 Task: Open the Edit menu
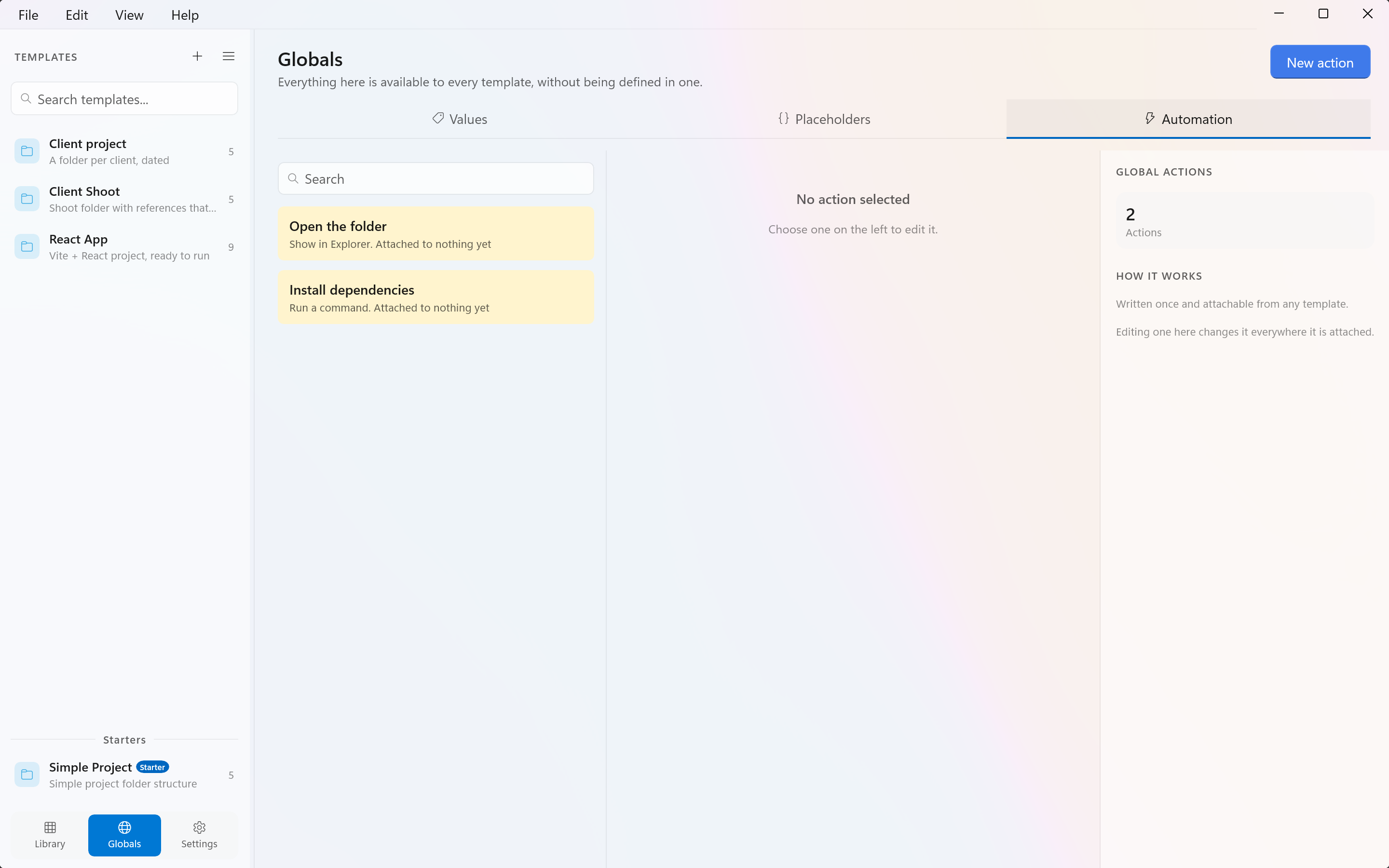tap(77, 15)
